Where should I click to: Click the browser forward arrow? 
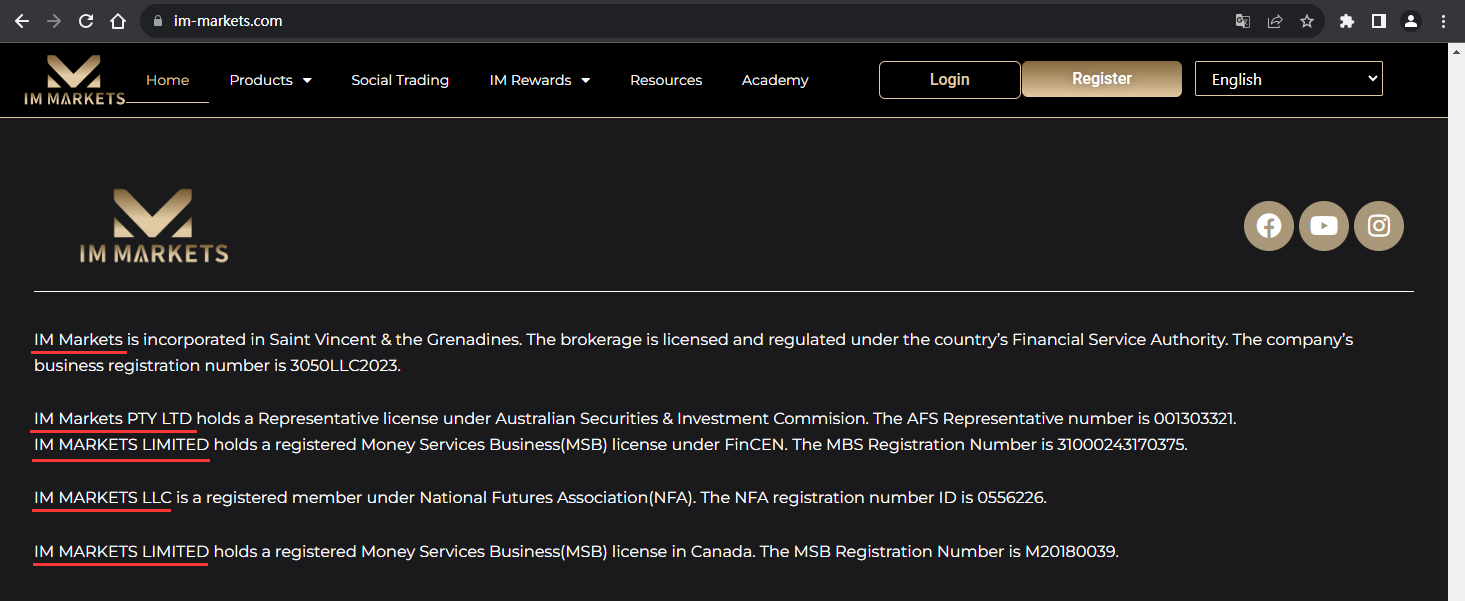54,21
